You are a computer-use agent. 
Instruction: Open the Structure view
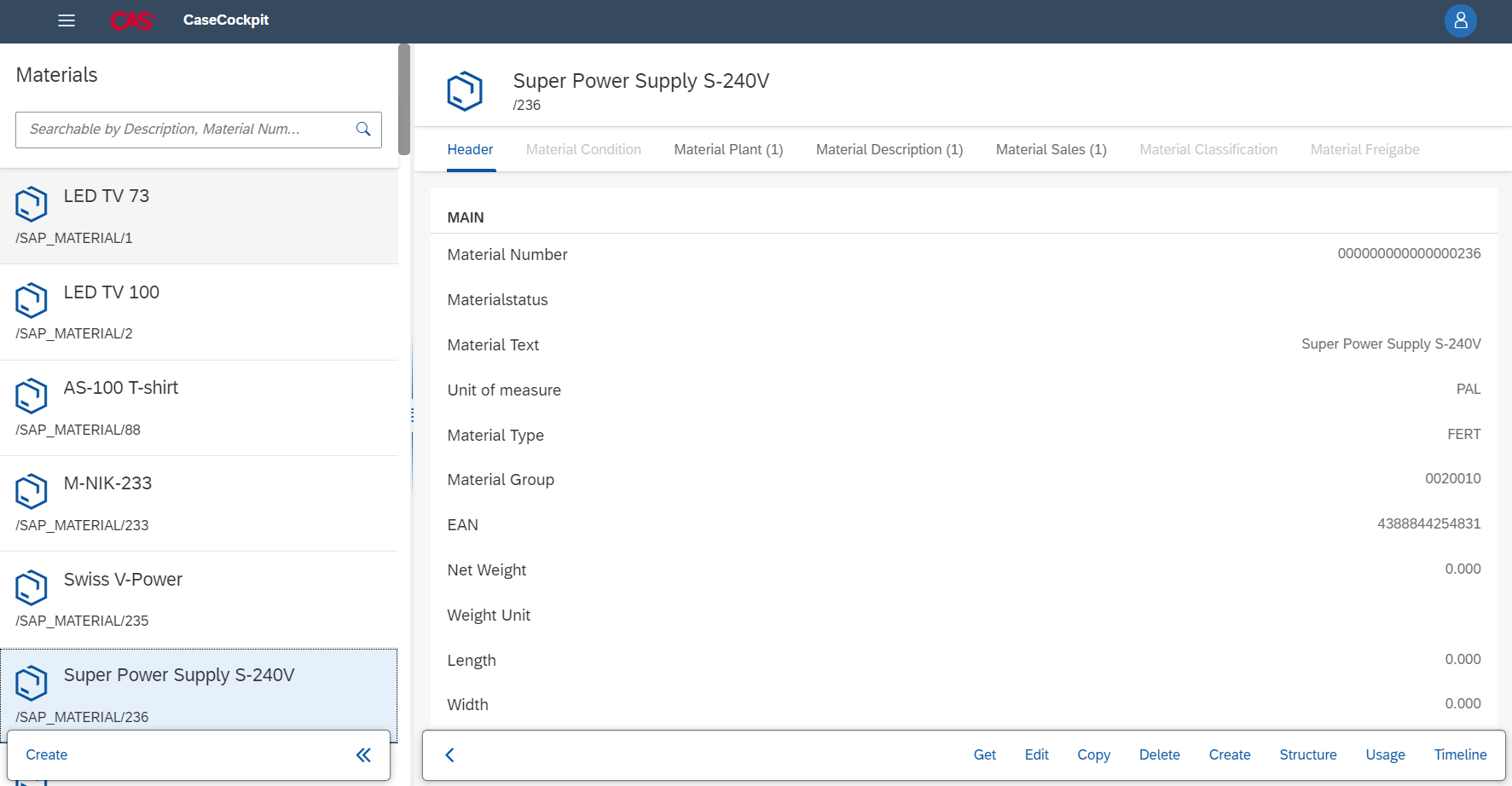1308,754
